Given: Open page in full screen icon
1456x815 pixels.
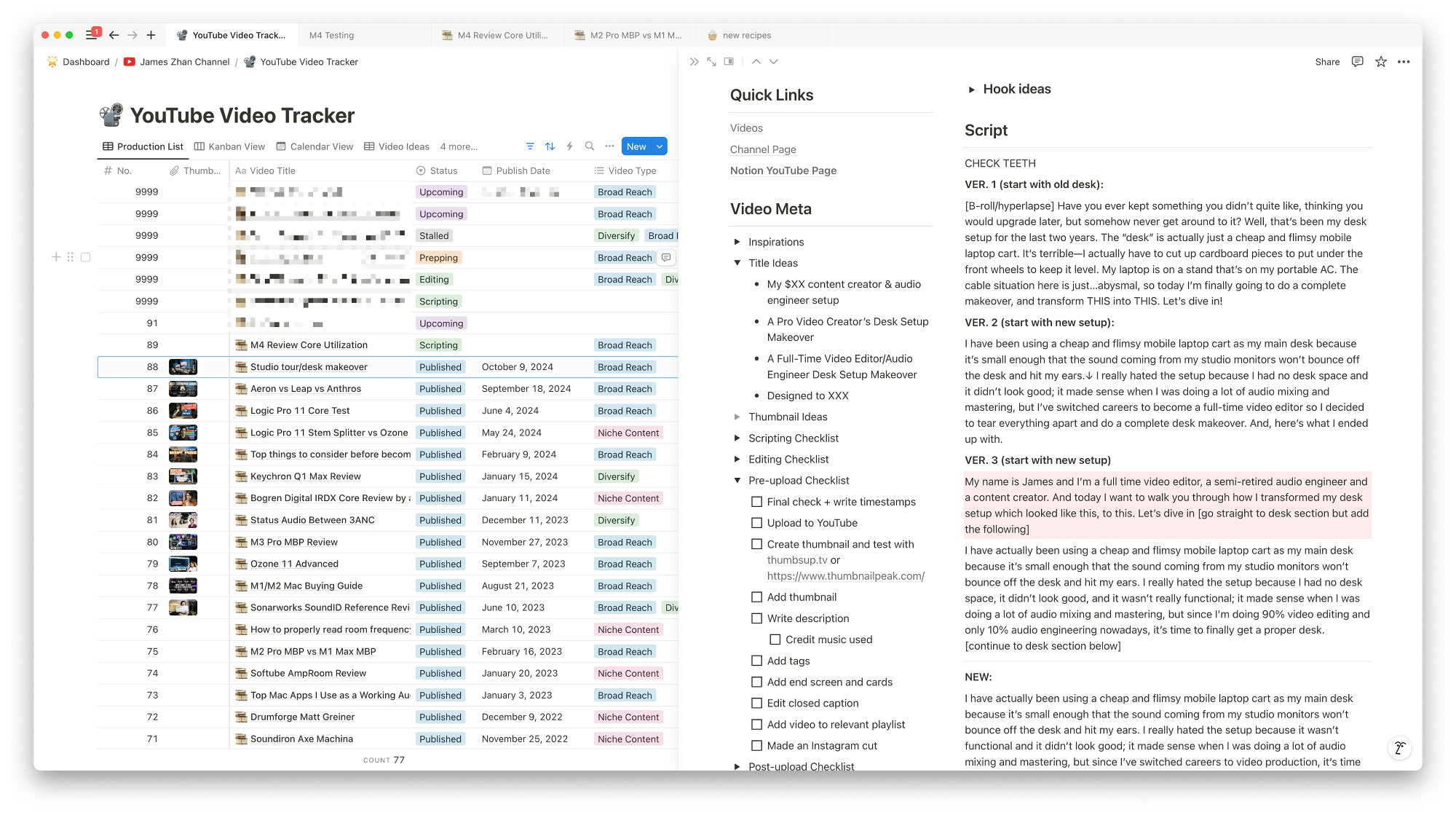Looking at the screenshot, I should [x=711, y=62].
